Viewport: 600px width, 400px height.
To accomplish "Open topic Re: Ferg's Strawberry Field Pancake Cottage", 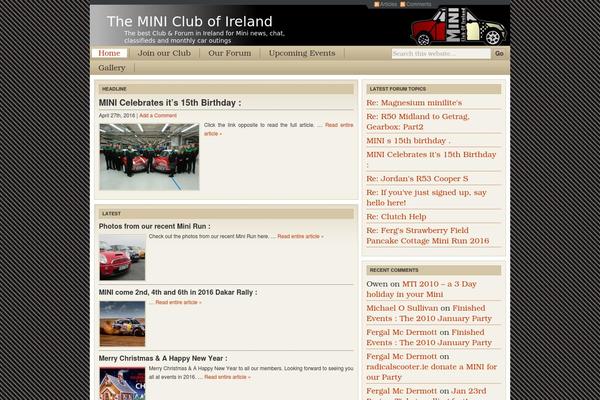I will (428, 236).
